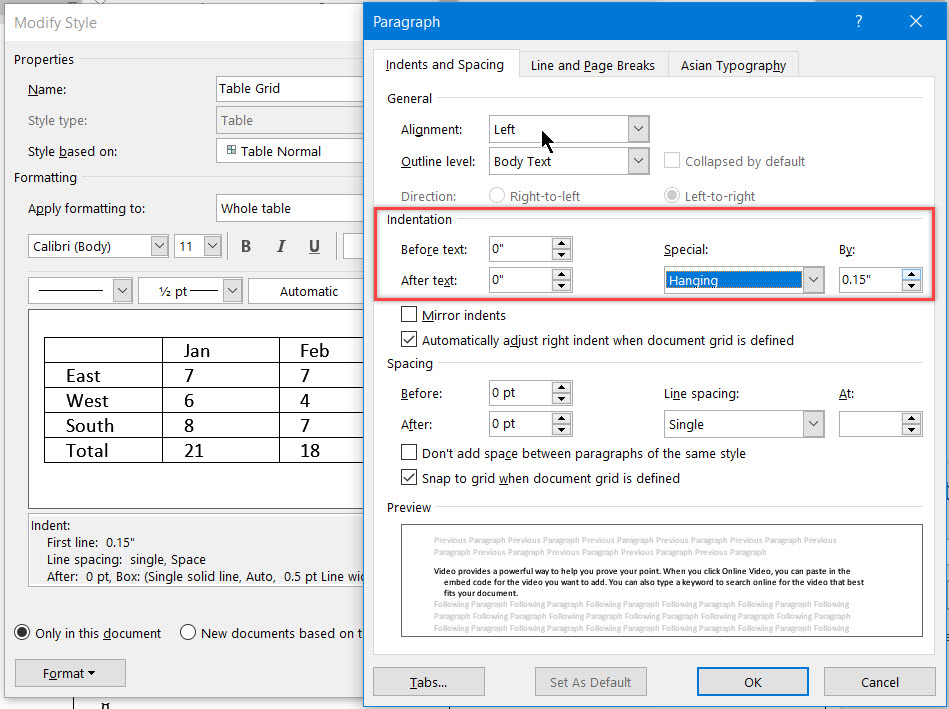
Task: Open the Line spacing dropdown
Action: coord(813,424)
